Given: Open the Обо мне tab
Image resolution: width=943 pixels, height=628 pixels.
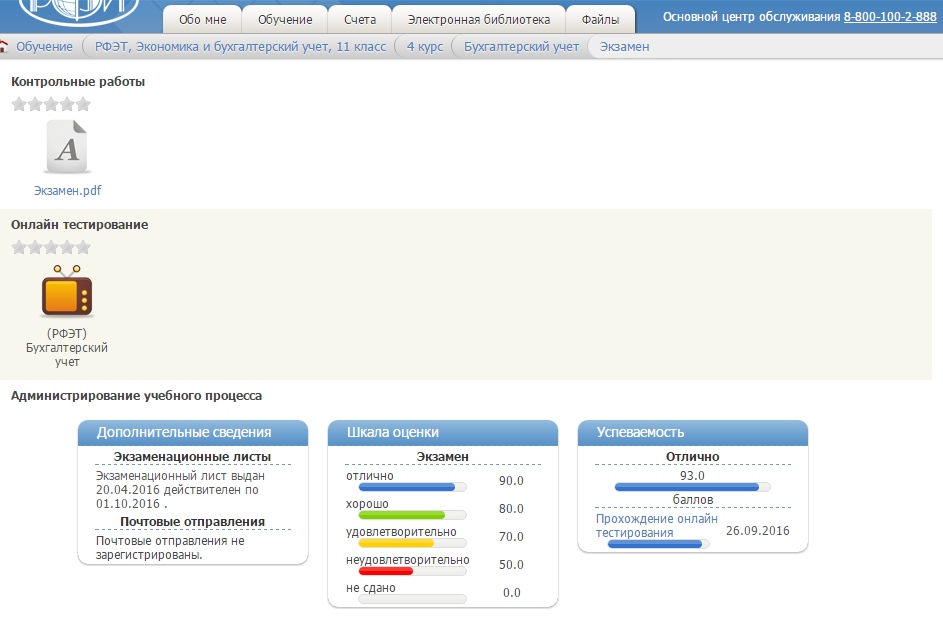Looking at the screenshot, I should 202,19.
